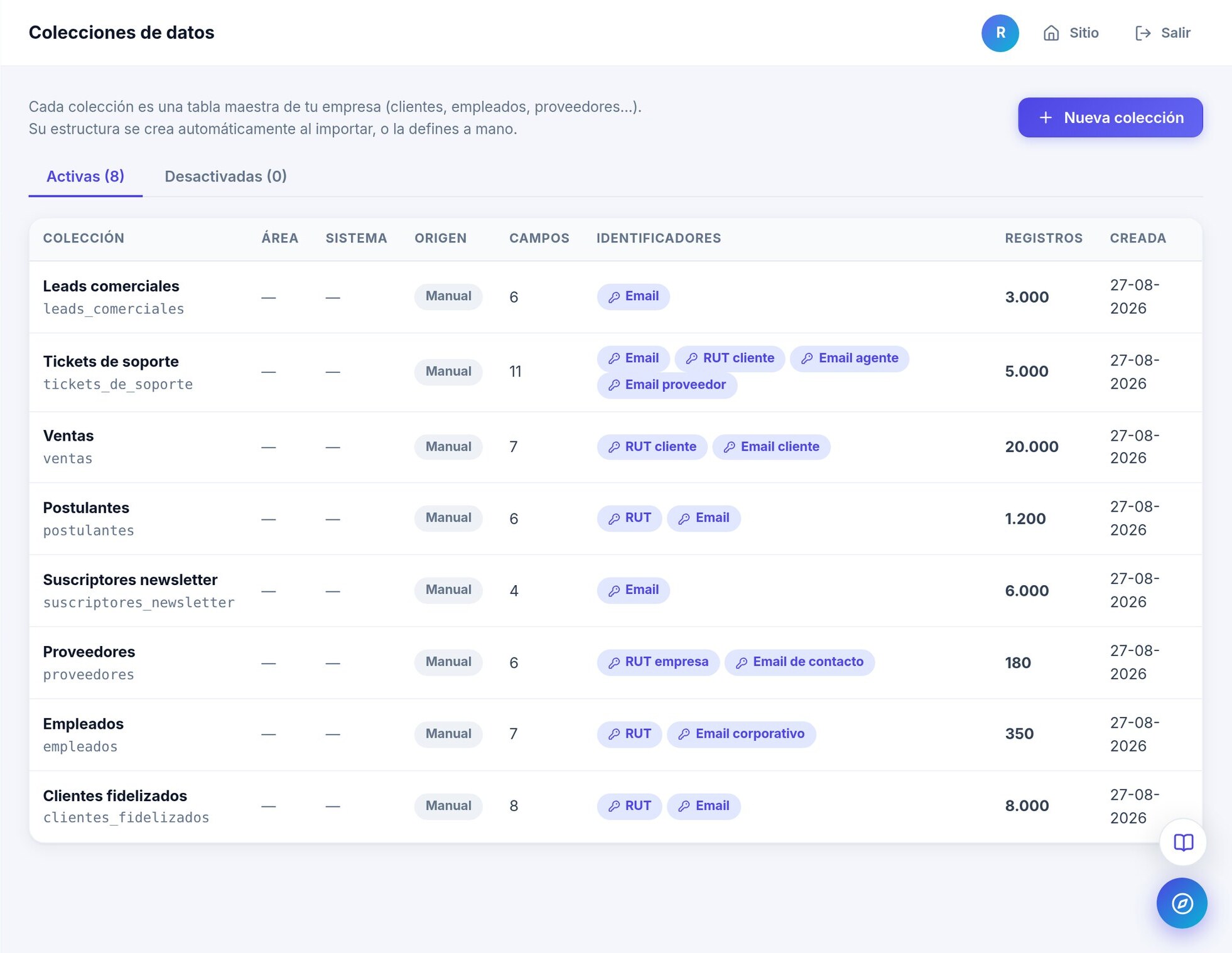The height and width of the screenshot is (953, 1232).
Task: Open the Clientes fidelizados collection
Action: 115,796
